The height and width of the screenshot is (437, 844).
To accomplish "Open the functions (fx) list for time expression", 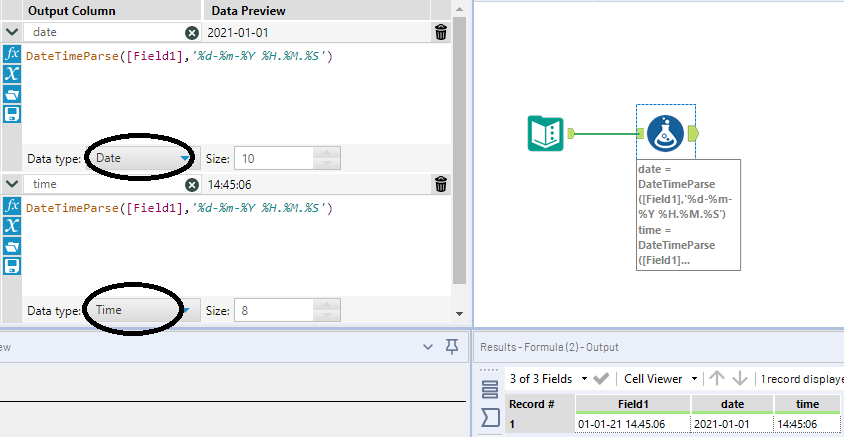I will pyautogui.click(x=12, y=206).
